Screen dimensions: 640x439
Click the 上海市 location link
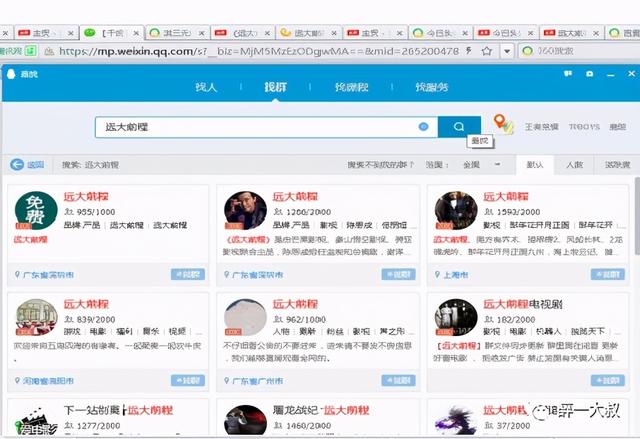pos(456,275)
